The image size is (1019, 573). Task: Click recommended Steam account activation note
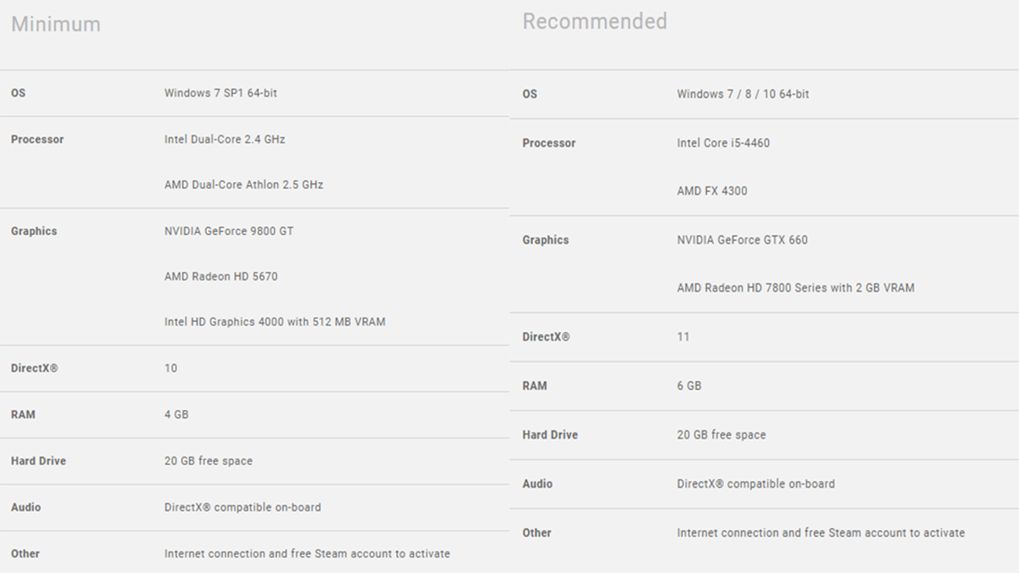(x=820, y=533)
